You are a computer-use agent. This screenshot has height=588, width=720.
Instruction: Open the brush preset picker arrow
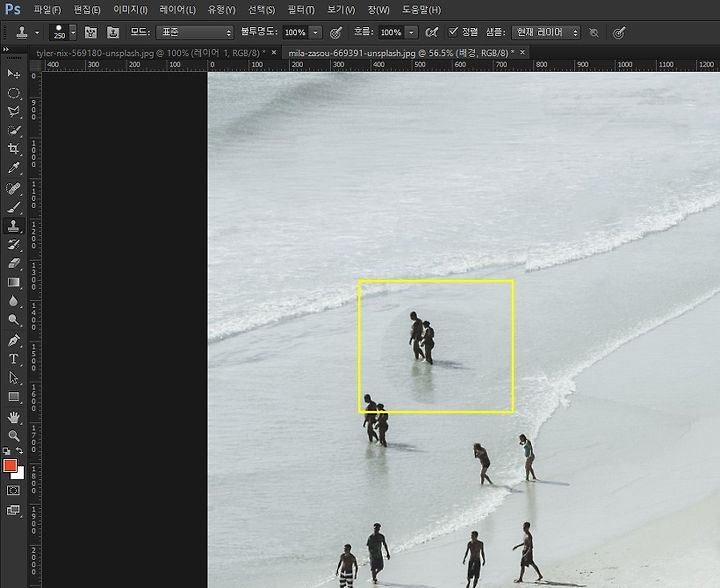[x=73, y=32]
